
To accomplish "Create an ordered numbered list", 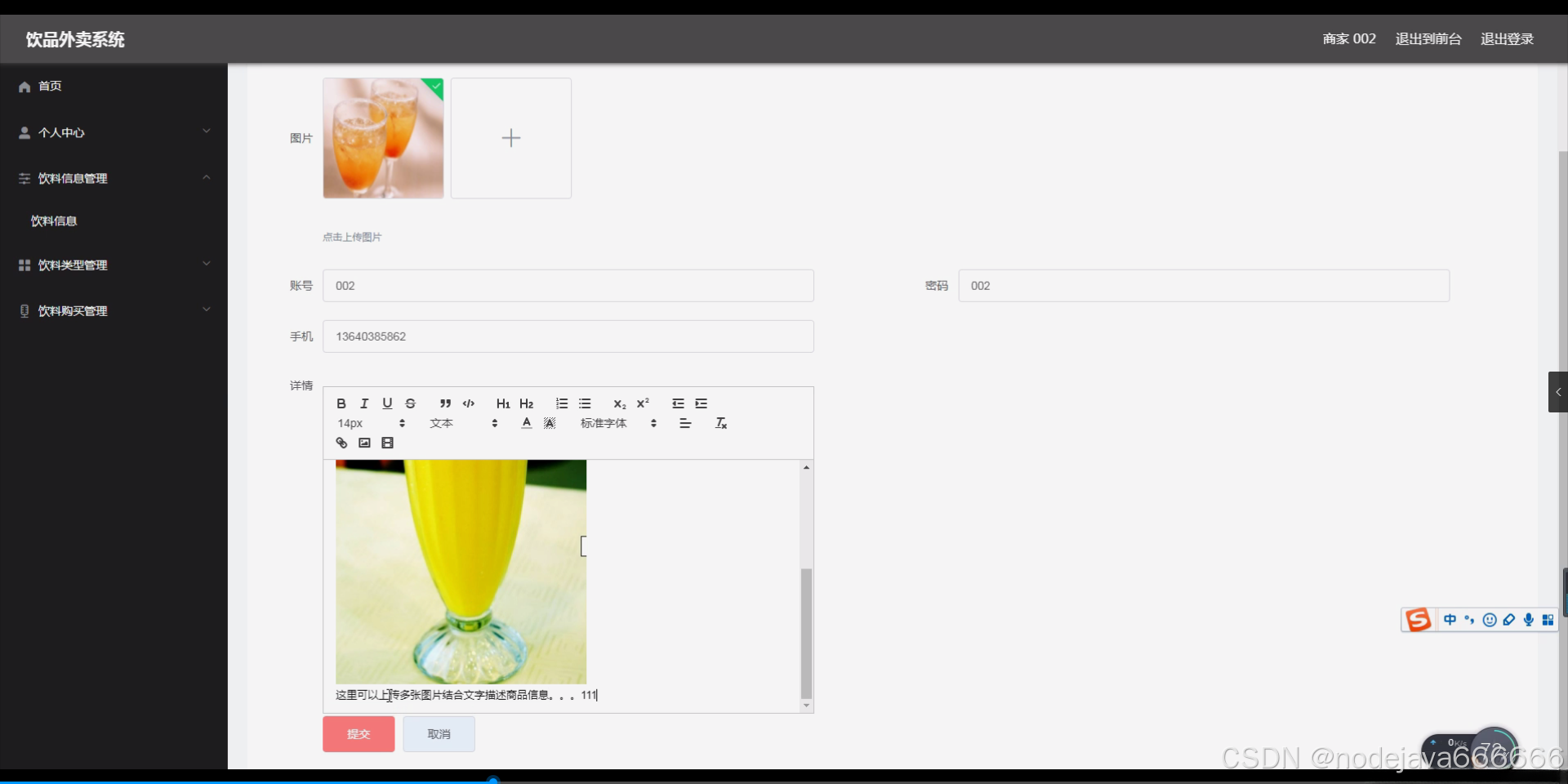I will pyautogui.click(x=562, y=403).
